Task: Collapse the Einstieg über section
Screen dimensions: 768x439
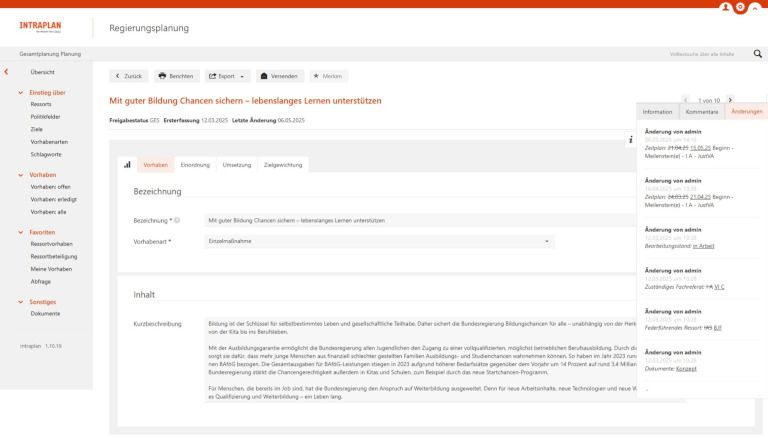Action: point(22,93)
